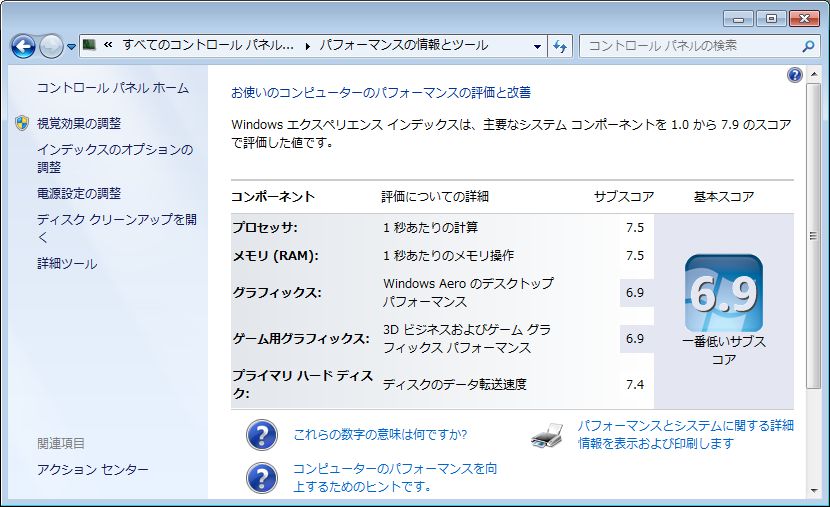Click the ゲーム用グラフィックス: component label
Viewport: 830px width, 507px height.
pyautogui.click(x=301, y=339)
